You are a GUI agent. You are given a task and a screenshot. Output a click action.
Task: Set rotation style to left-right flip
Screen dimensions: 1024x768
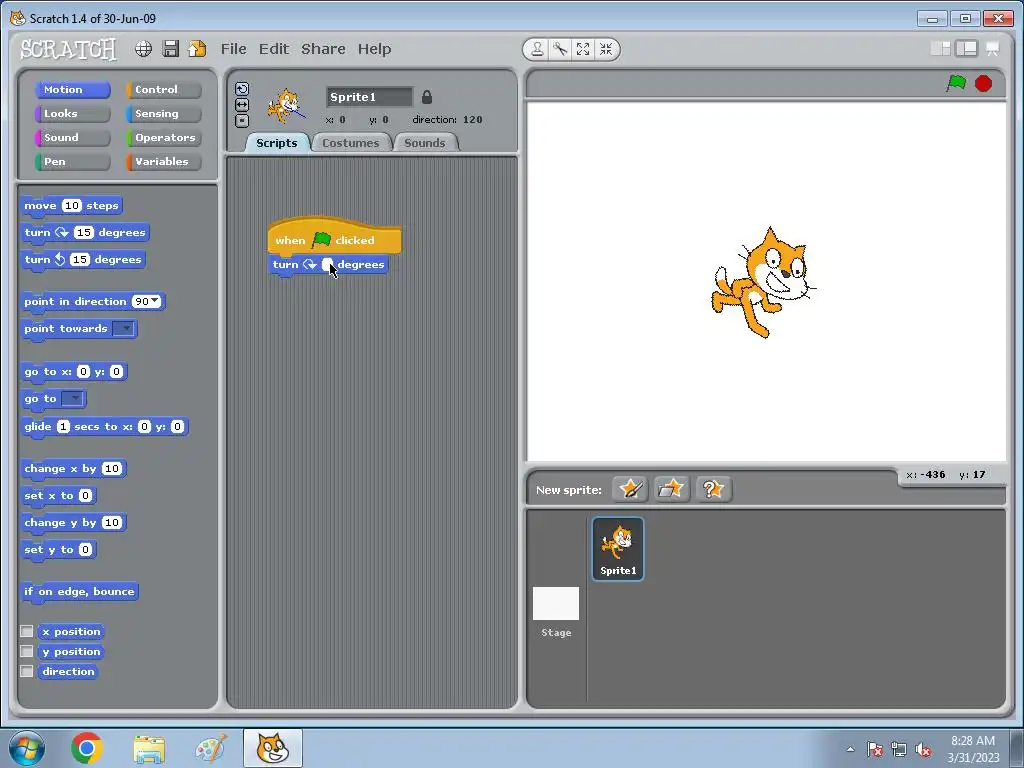pyautogui.click(x=242, y=104)
